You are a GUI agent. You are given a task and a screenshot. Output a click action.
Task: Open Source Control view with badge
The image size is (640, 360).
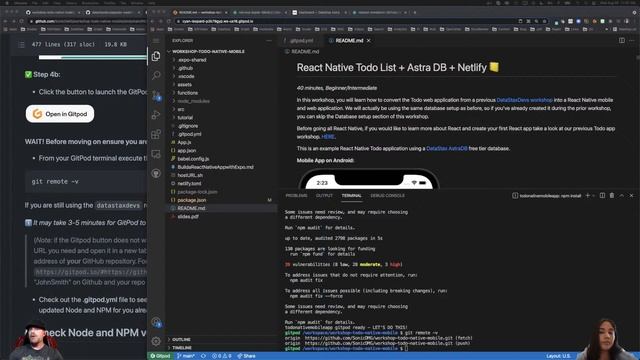(x=156, y=96)
